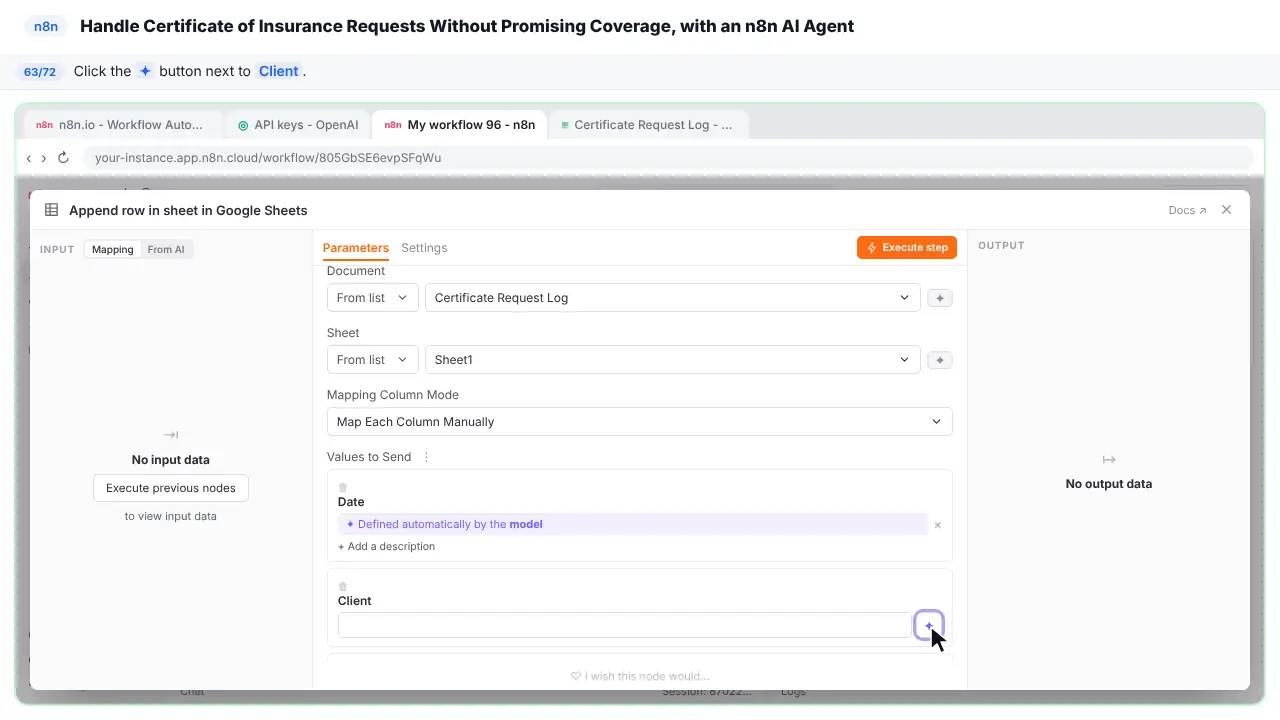Image resolution: width=1280 pixels, height=720 pixels.
Task: Reload the page with browser refresh icon
Action: coord(63,158)
